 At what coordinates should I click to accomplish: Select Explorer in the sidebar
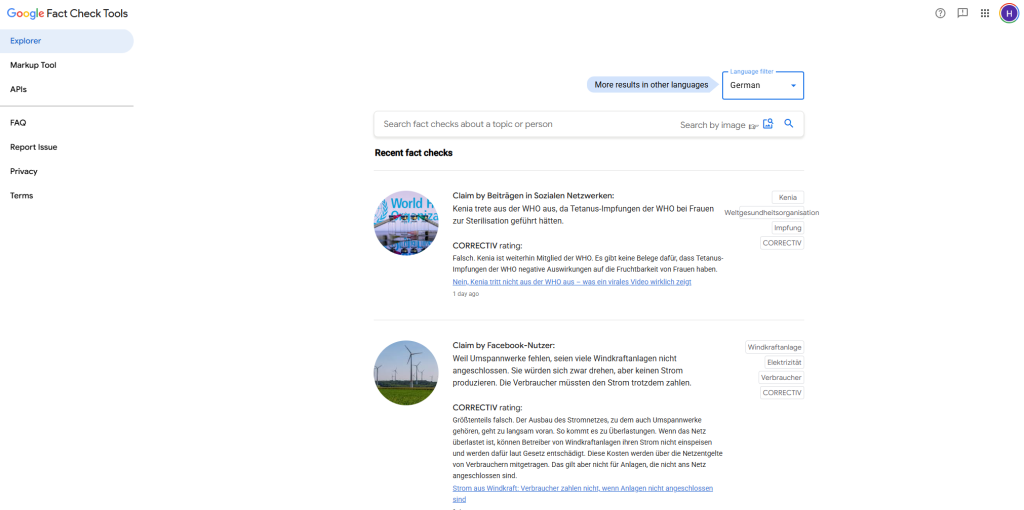point(26,41)
